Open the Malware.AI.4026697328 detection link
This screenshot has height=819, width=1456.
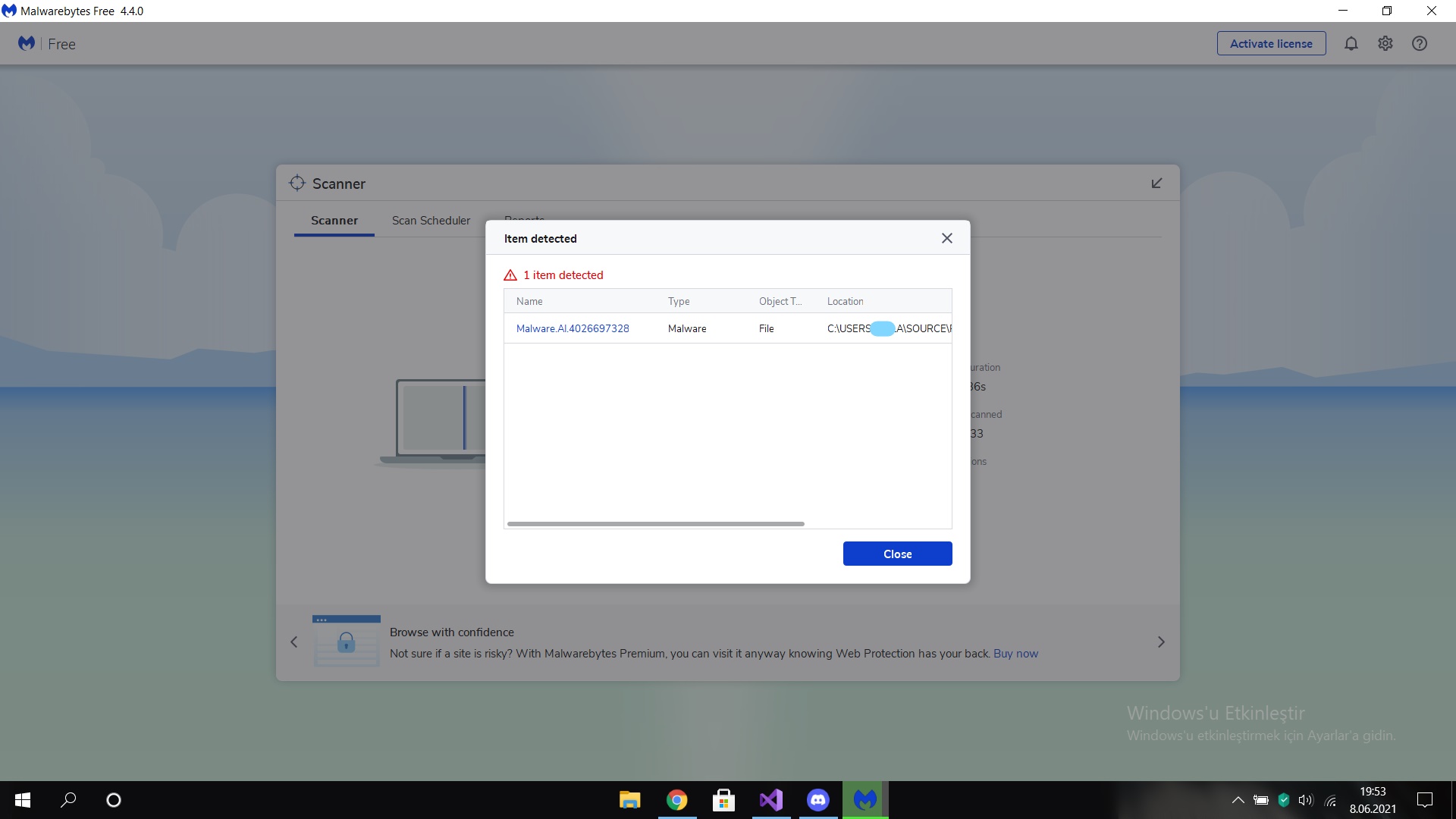[573, 328]
